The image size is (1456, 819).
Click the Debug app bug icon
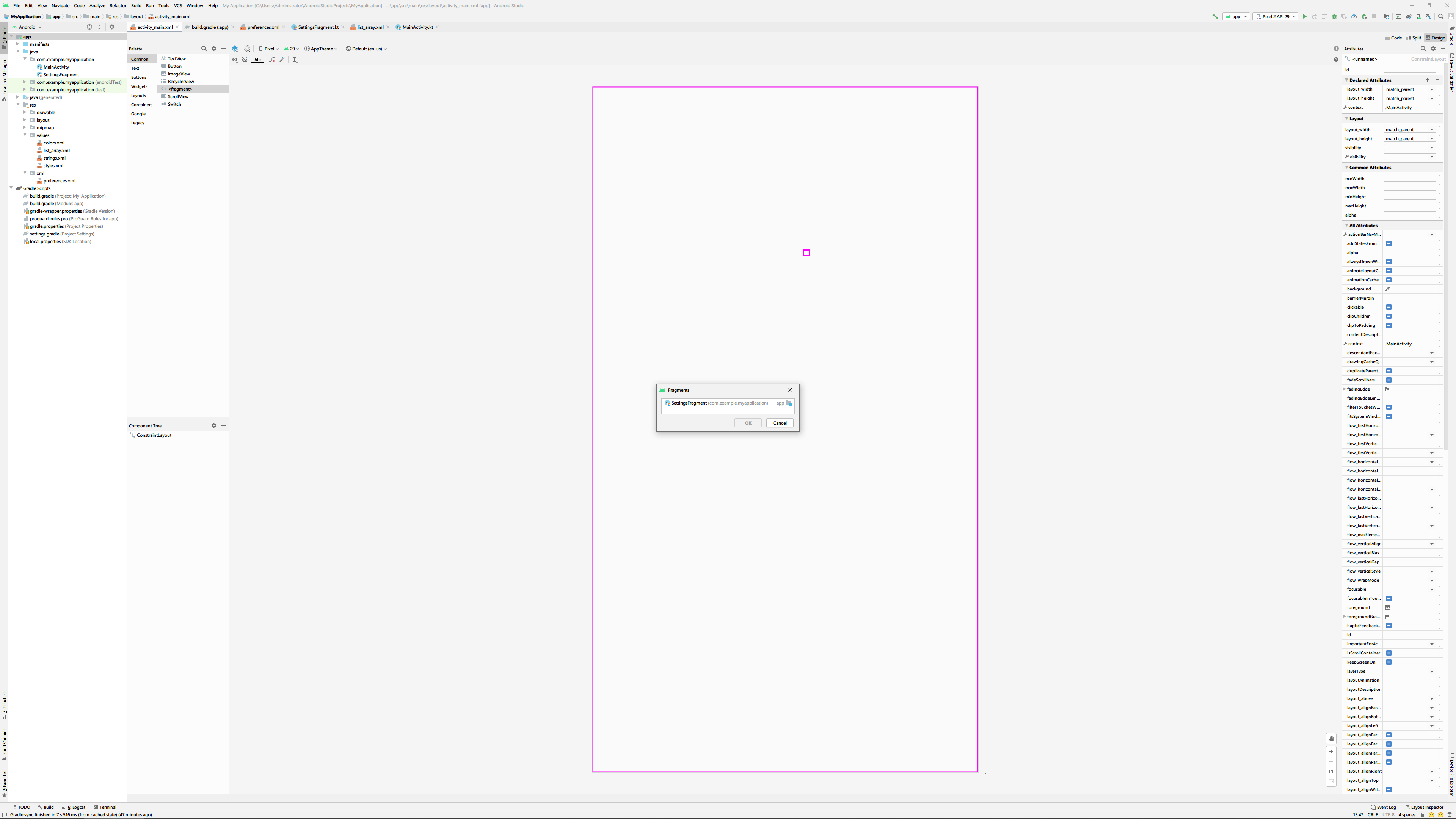click(x=1335, y=16)
